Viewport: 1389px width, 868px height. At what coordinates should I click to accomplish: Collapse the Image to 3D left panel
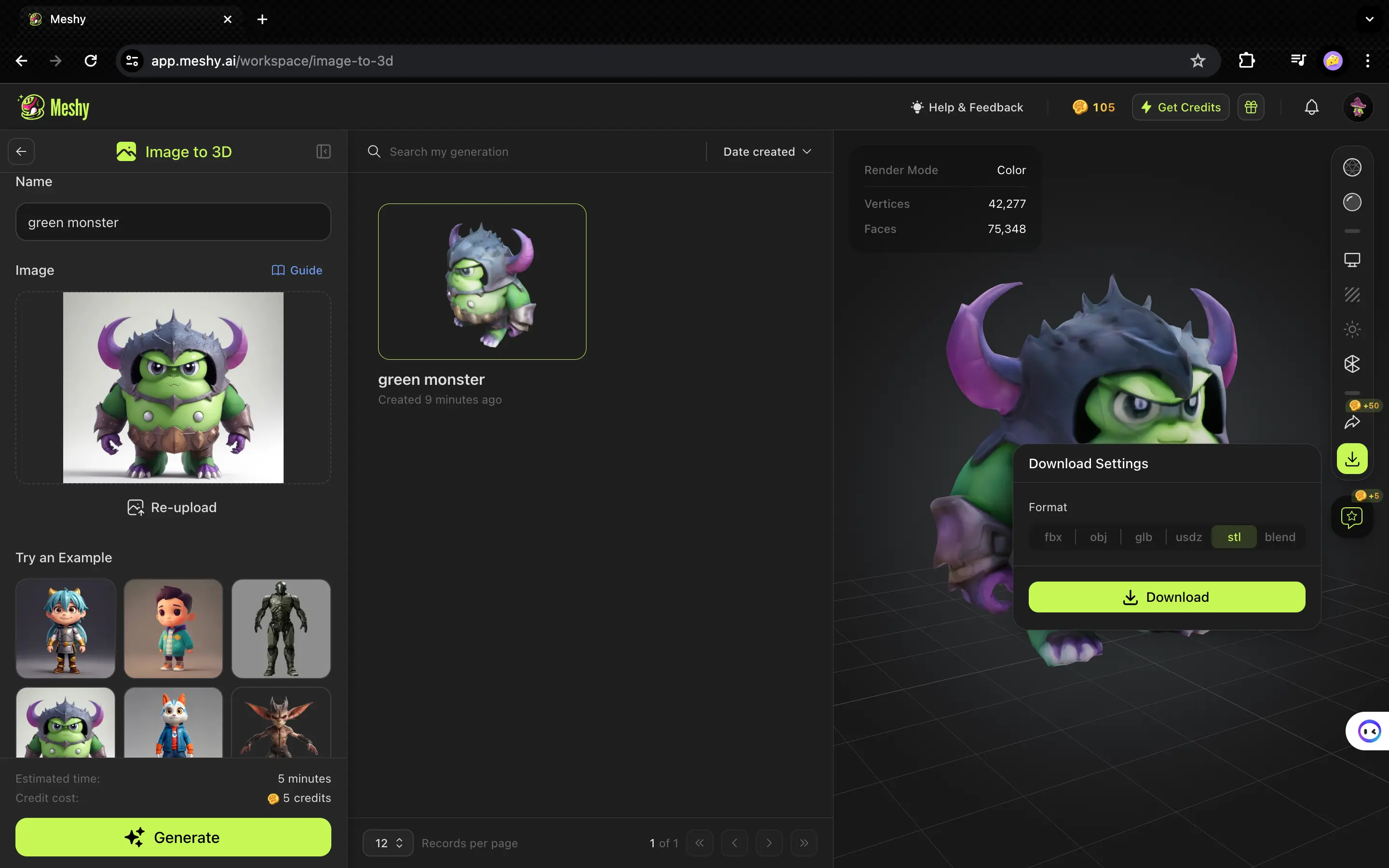[x=323, y=151]
